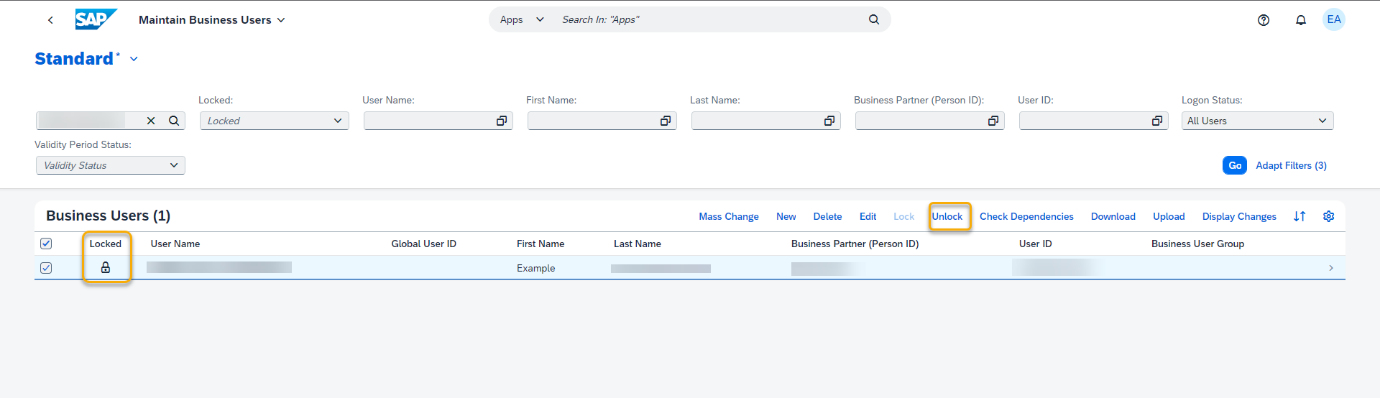Click the First Name column header
Viewport: 1380px width, 398px height.
(x=541, y=243)
